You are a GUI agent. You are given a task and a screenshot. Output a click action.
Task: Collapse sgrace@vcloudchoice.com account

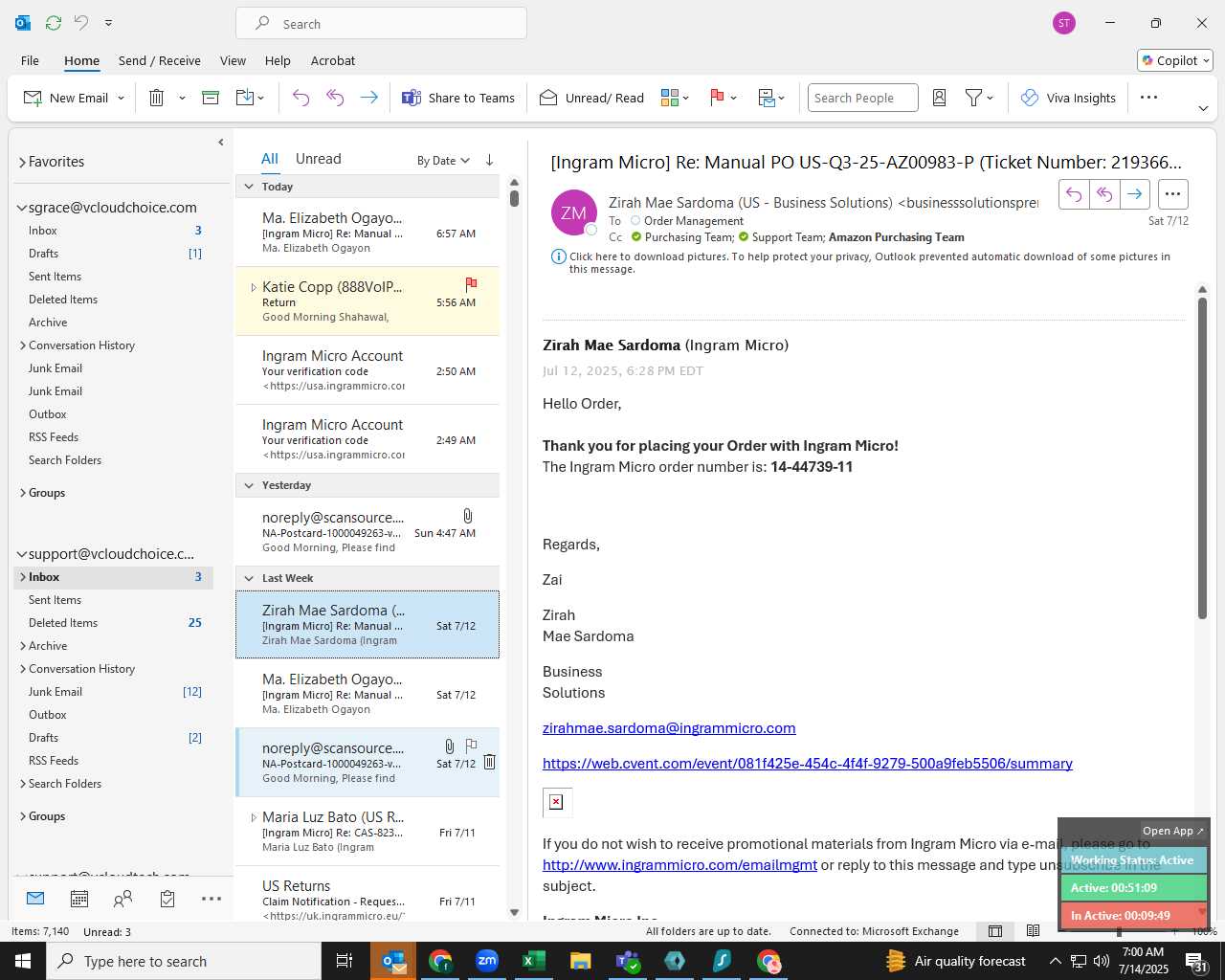(x=22, y=208)
